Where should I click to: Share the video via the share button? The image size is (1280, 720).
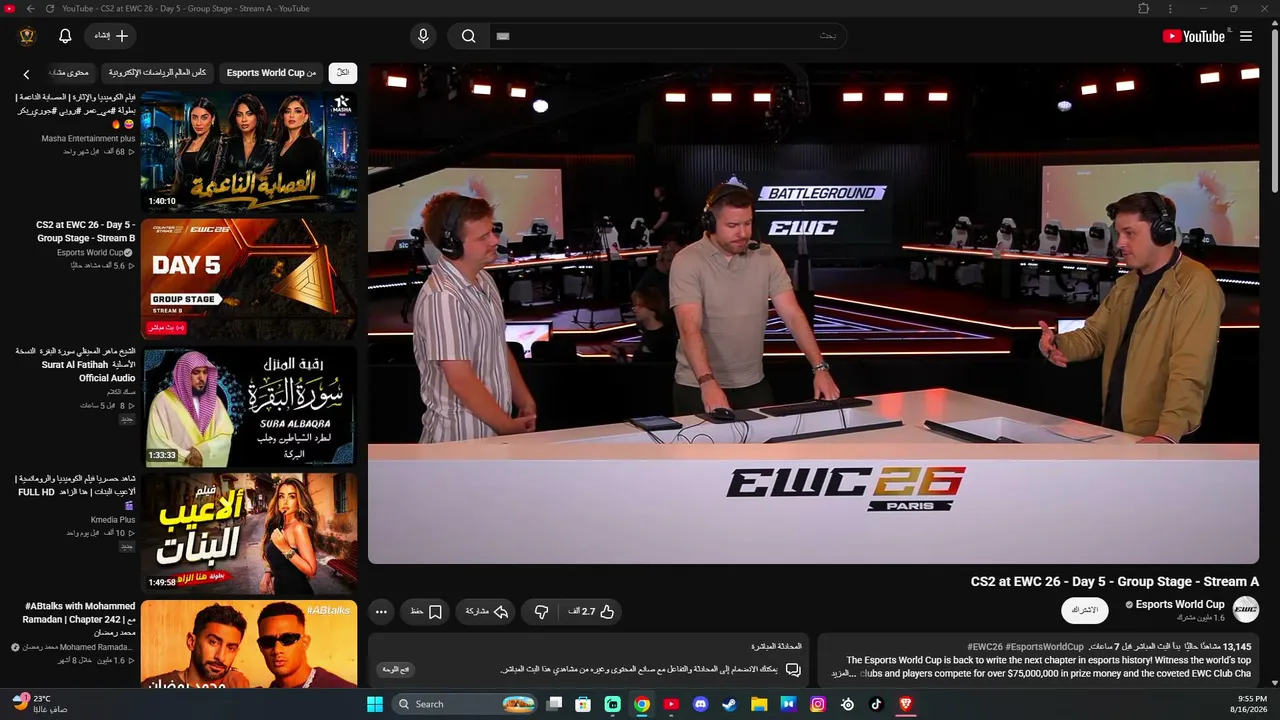point(486,611)
